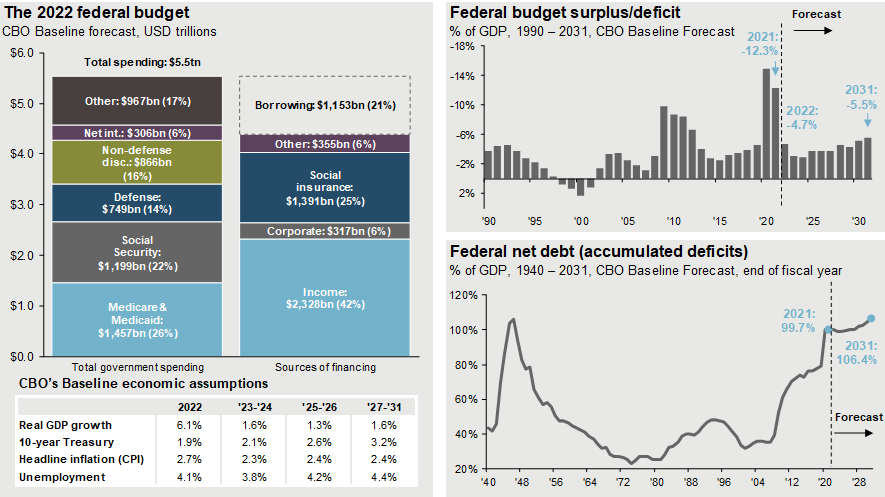This screenshot has width=885, height=497.
Task: Click the Total spending: $5.5tn label
Action: [x=138, y=62]
